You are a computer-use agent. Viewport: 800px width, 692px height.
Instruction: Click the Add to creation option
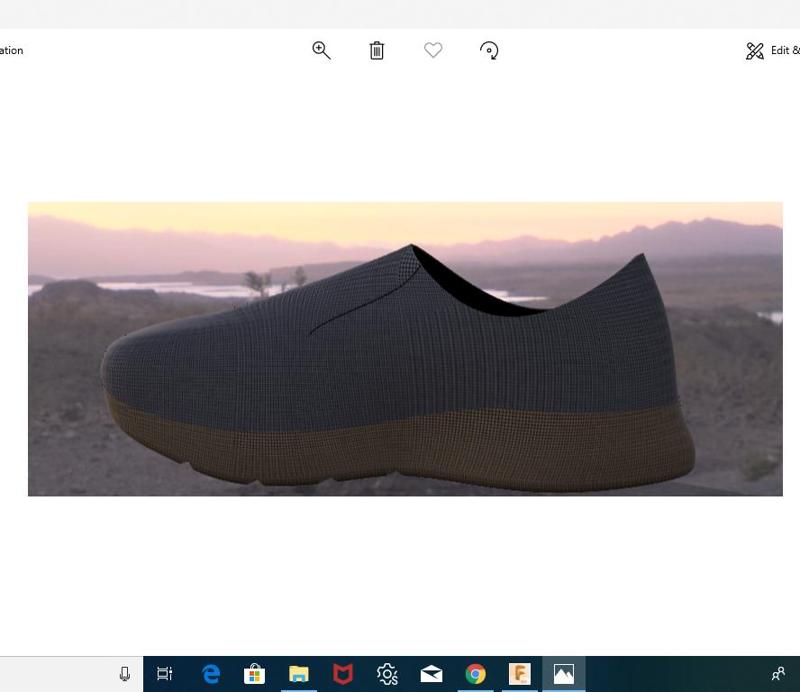click(x=10, y=50)
